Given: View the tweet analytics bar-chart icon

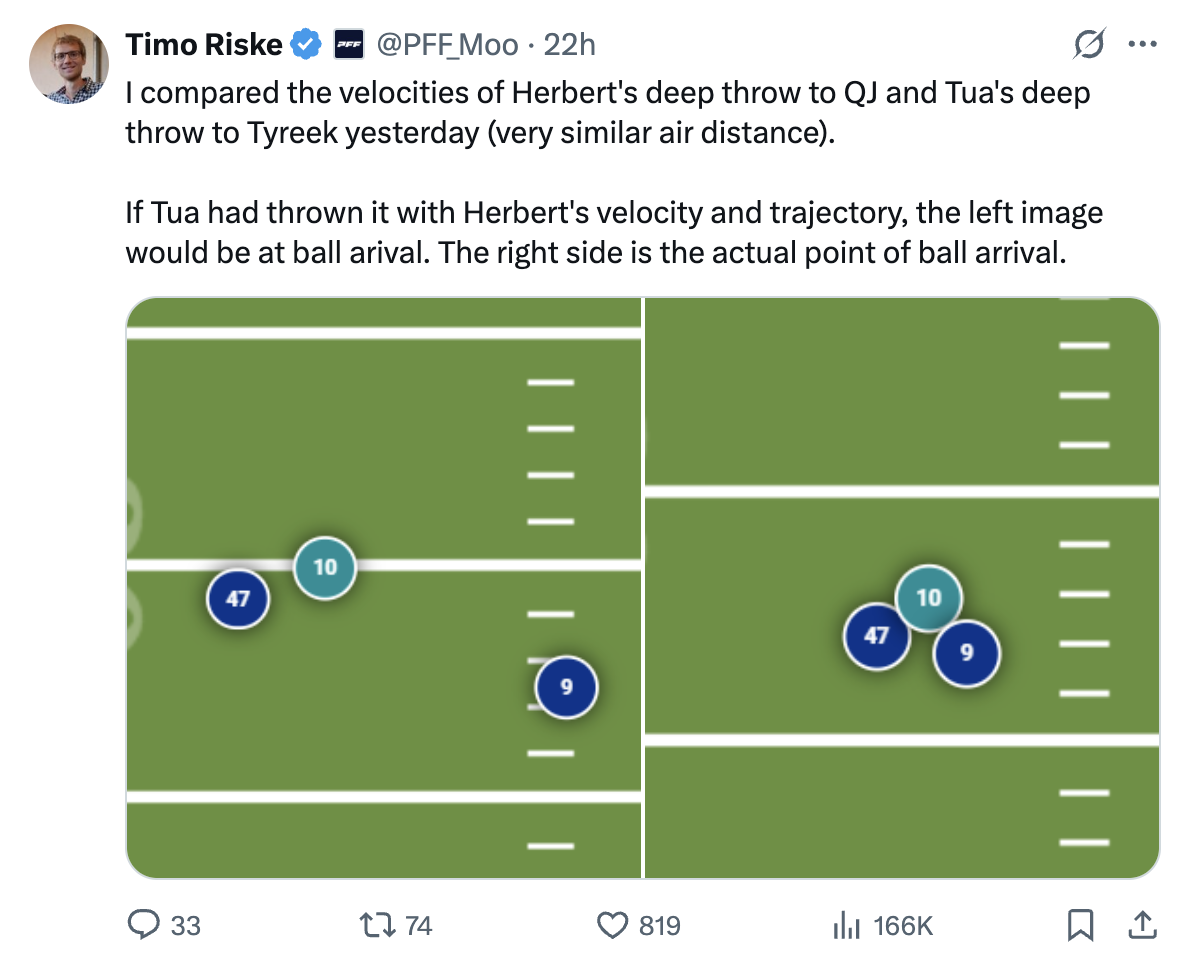Looking at the screenshot, I should [x=847, y=926].
